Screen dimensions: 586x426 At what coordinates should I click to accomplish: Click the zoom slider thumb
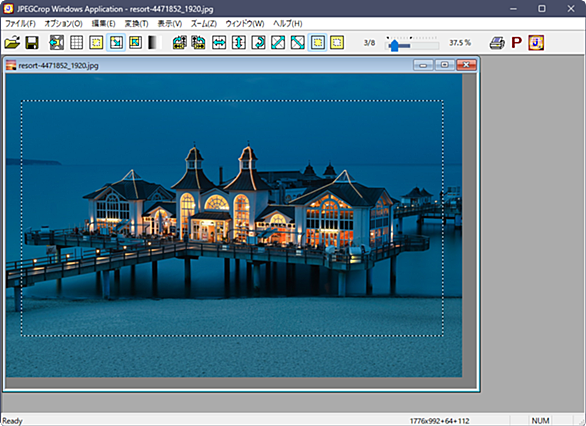tap(394, 46)
